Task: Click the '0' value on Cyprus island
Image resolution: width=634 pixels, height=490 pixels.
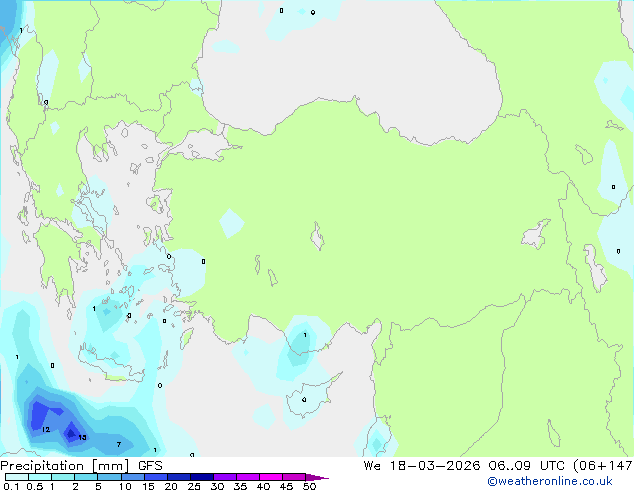Action: [304, 400]
